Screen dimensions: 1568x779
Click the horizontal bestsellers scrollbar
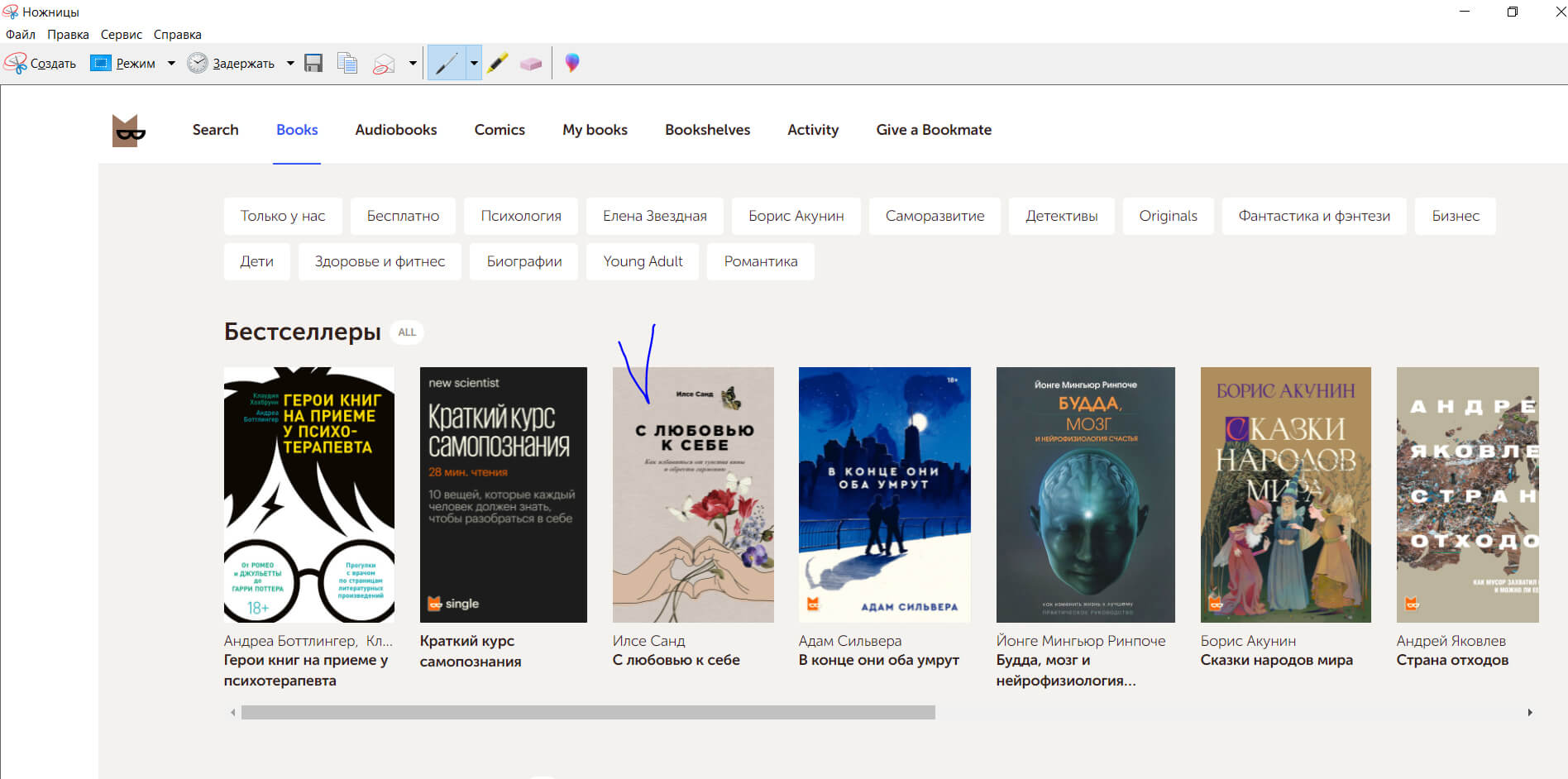tap(587, 712)
